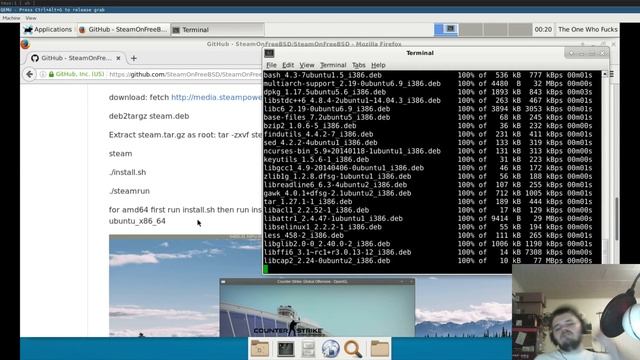Toggle the stick-window pin on the Terminal title bar
Viewport: 640px width, 360px height.
click(571, 53)
